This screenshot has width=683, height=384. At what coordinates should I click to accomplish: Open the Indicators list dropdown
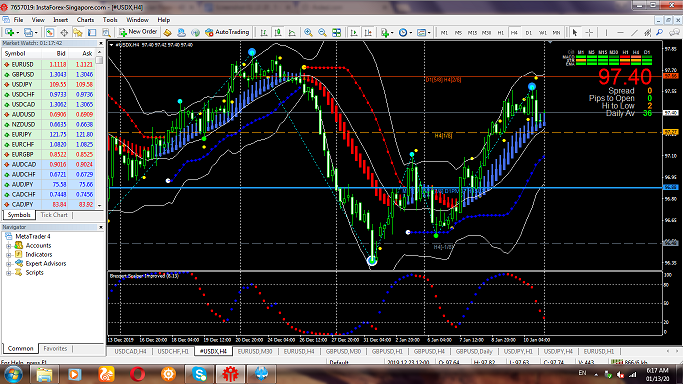coord(387,33)
